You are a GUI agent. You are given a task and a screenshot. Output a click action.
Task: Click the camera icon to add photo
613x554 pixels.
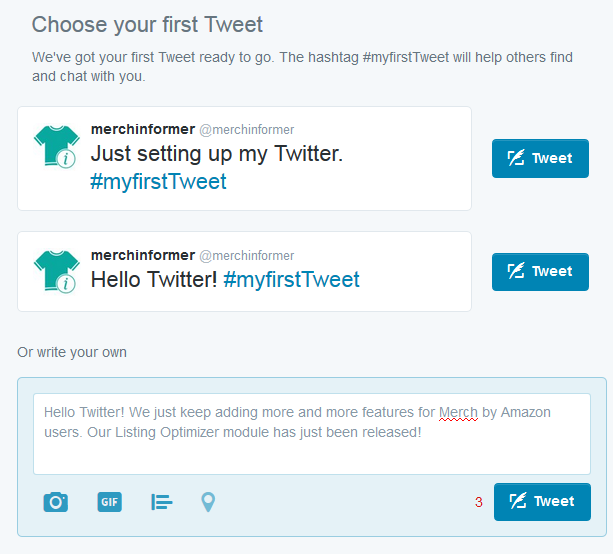click(56, 502)
